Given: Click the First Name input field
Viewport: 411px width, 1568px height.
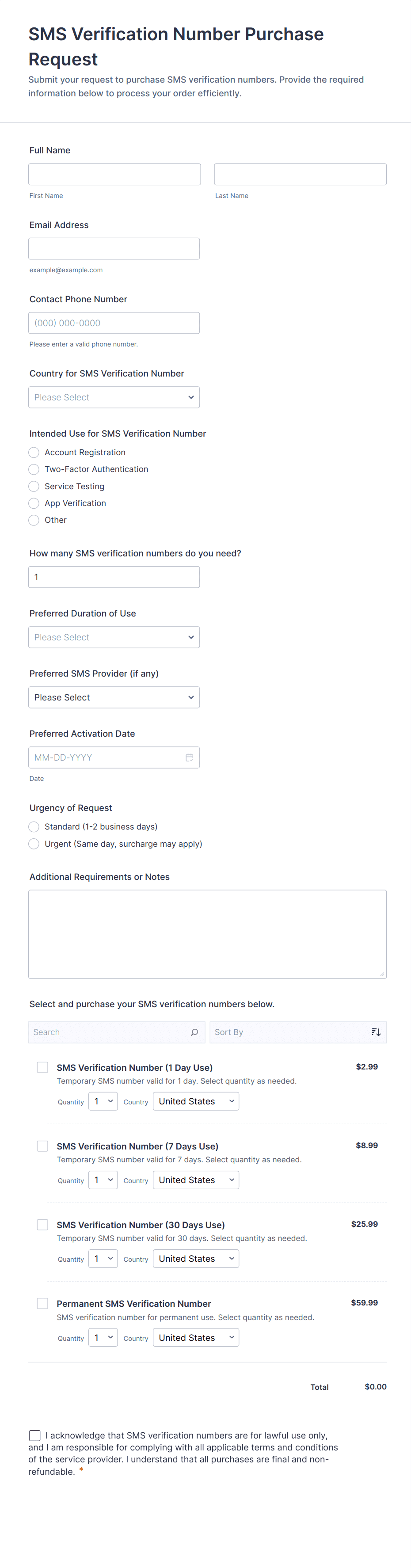Looking at the screenshot, I should 114,174.
